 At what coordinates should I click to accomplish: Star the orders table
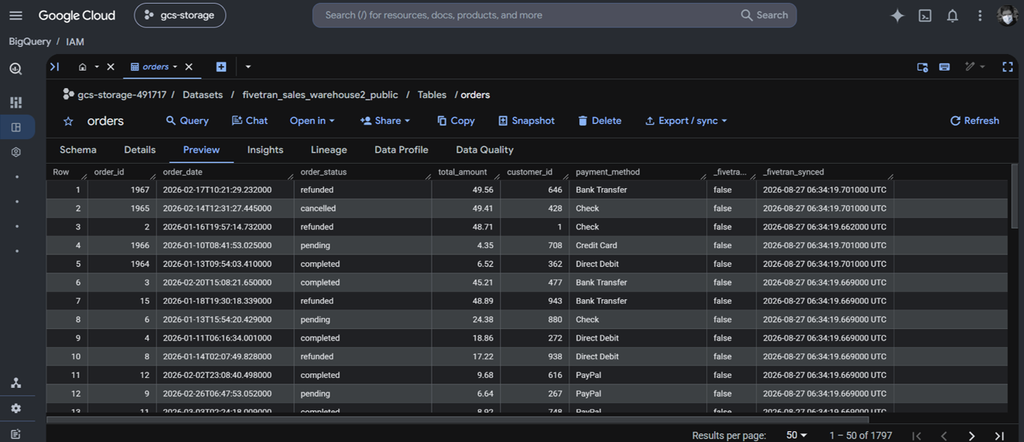pyautogui.click(x=68, y=121)
